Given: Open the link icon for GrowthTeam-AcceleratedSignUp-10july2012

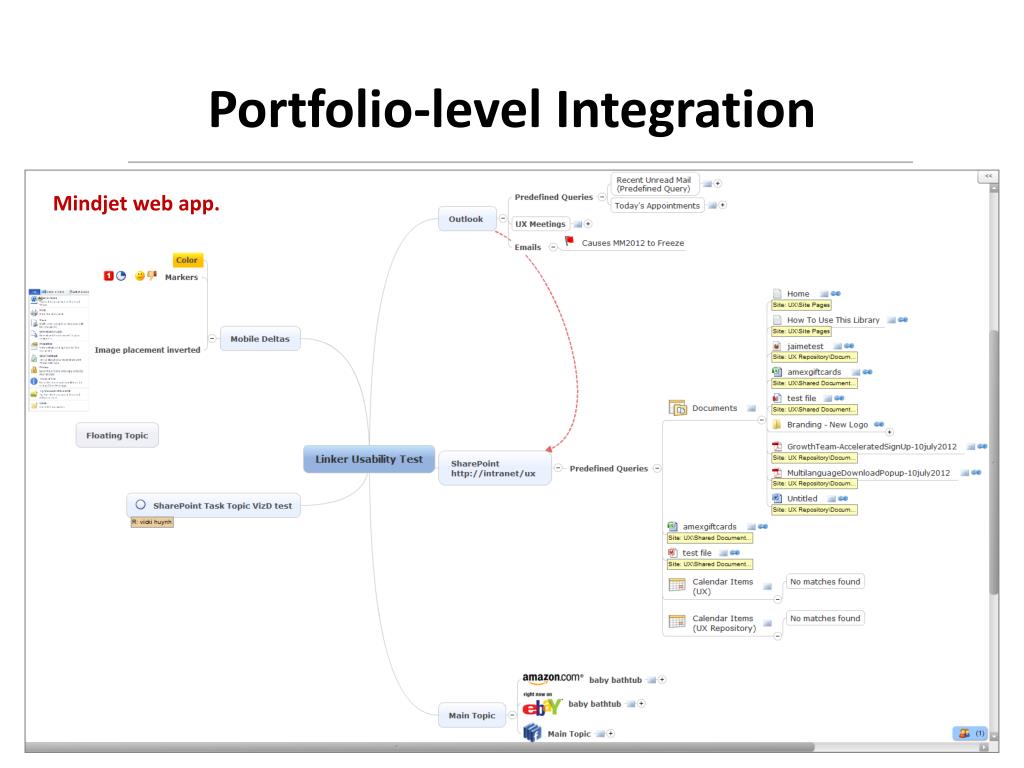Looking at the screenshot, I should pos(982,447).
